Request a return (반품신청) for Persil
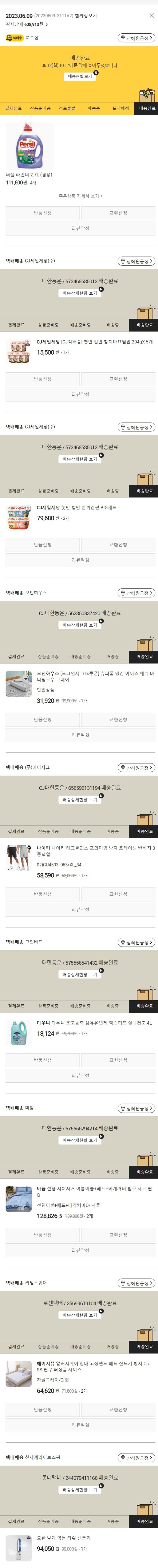 point(43,213)
